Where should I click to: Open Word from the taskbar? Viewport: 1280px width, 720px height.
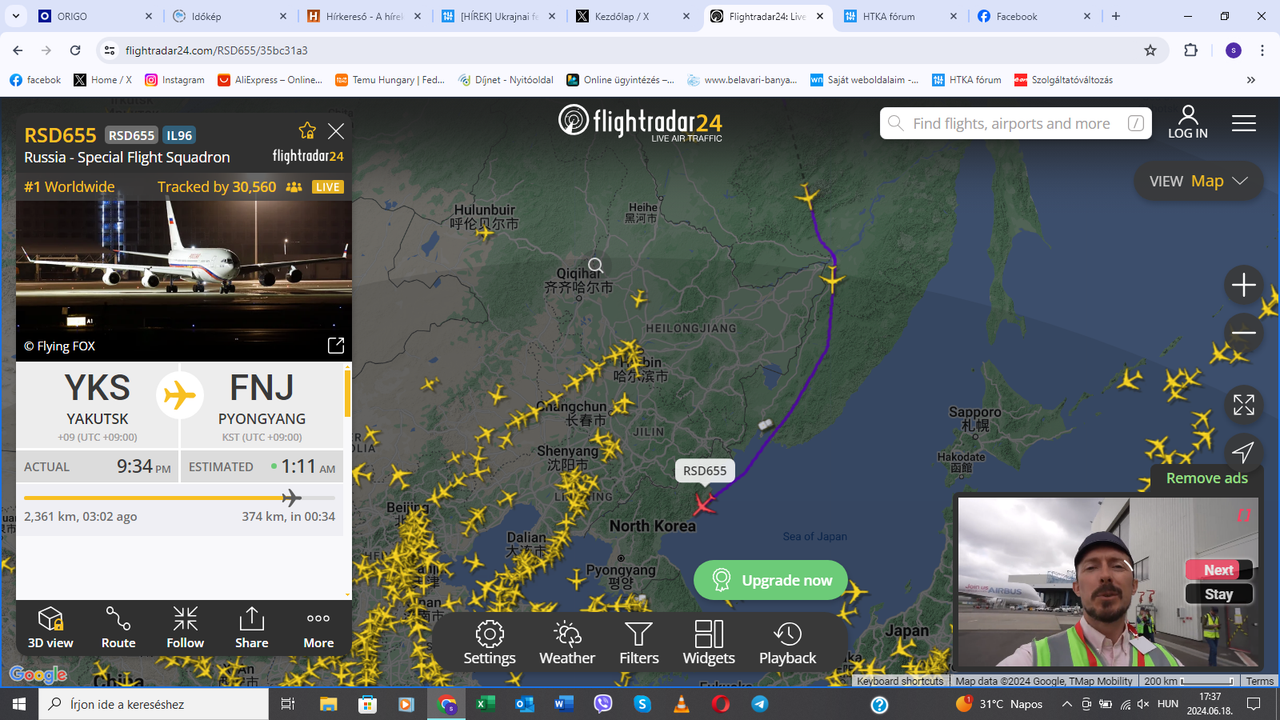click(563, 704)
